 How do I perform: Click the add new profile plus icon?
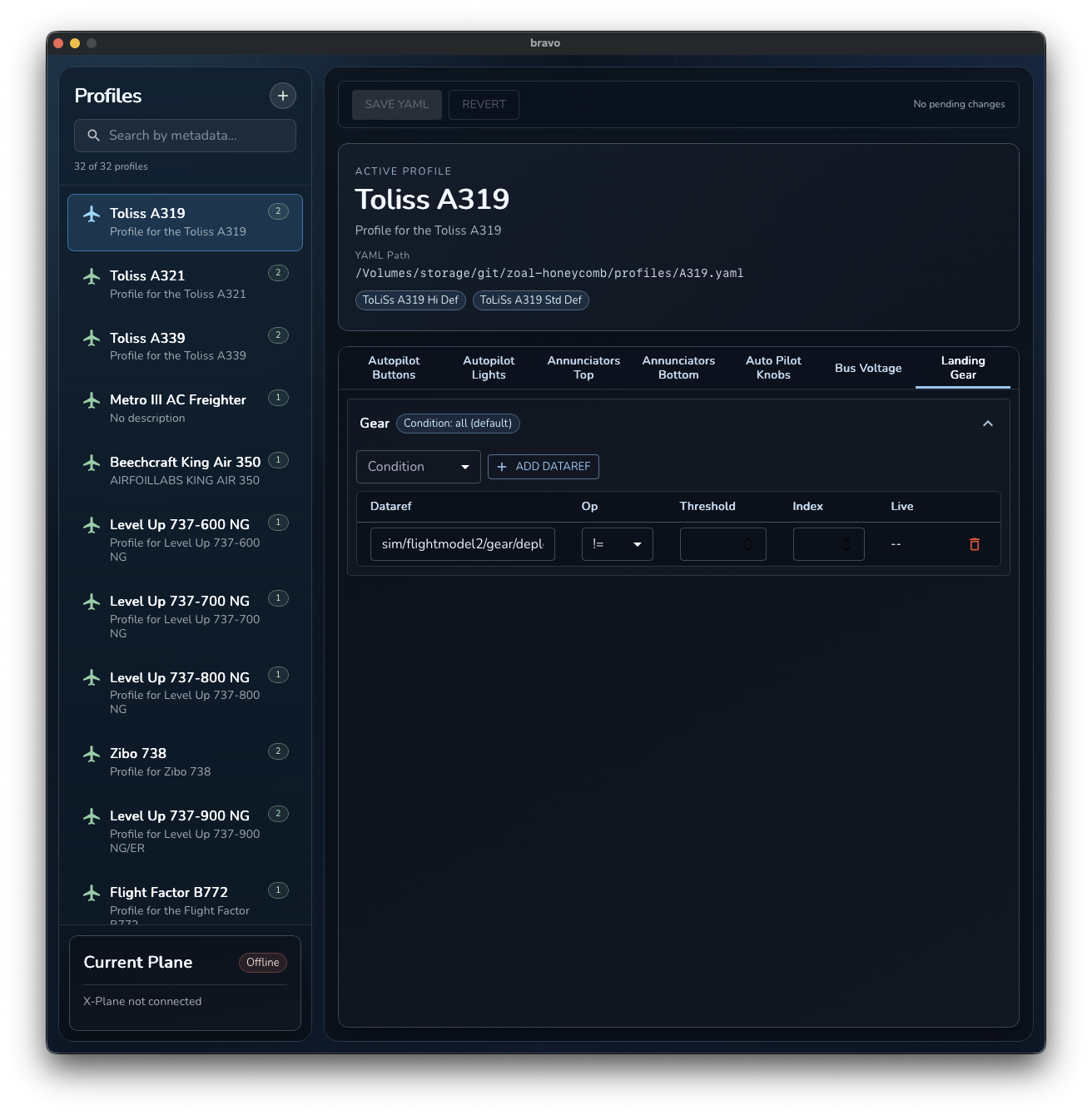coord(282,96)
